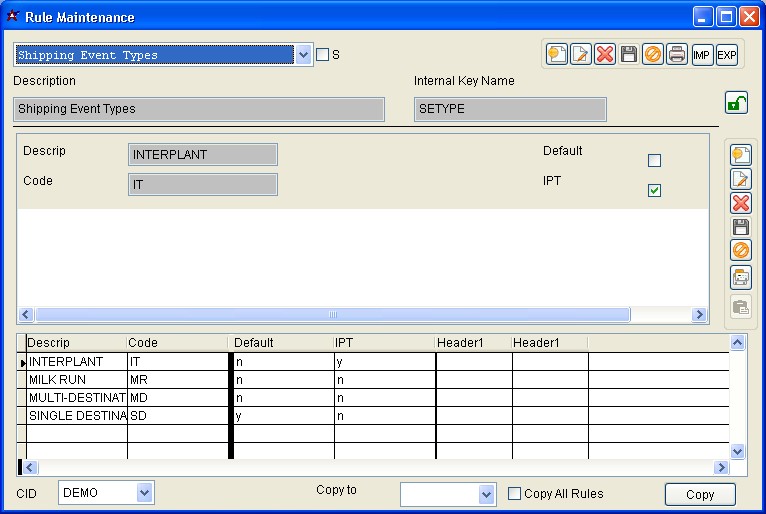Click the edit rule icon in top toolbar

pos(581,55)
